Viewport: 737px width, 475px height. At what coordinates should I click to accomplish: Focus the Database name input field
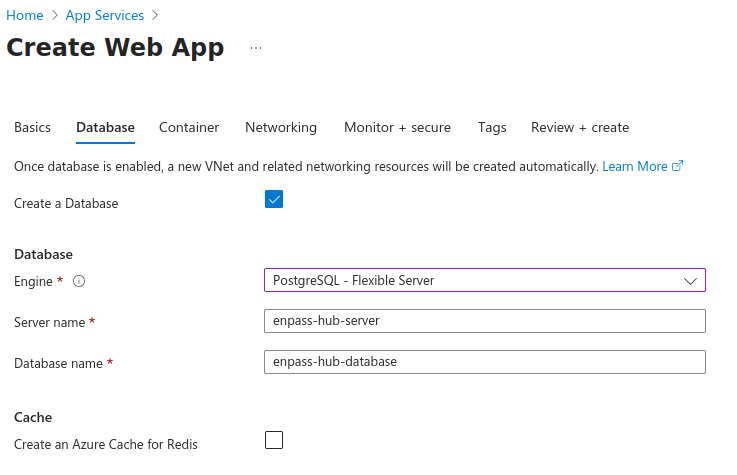485,362
